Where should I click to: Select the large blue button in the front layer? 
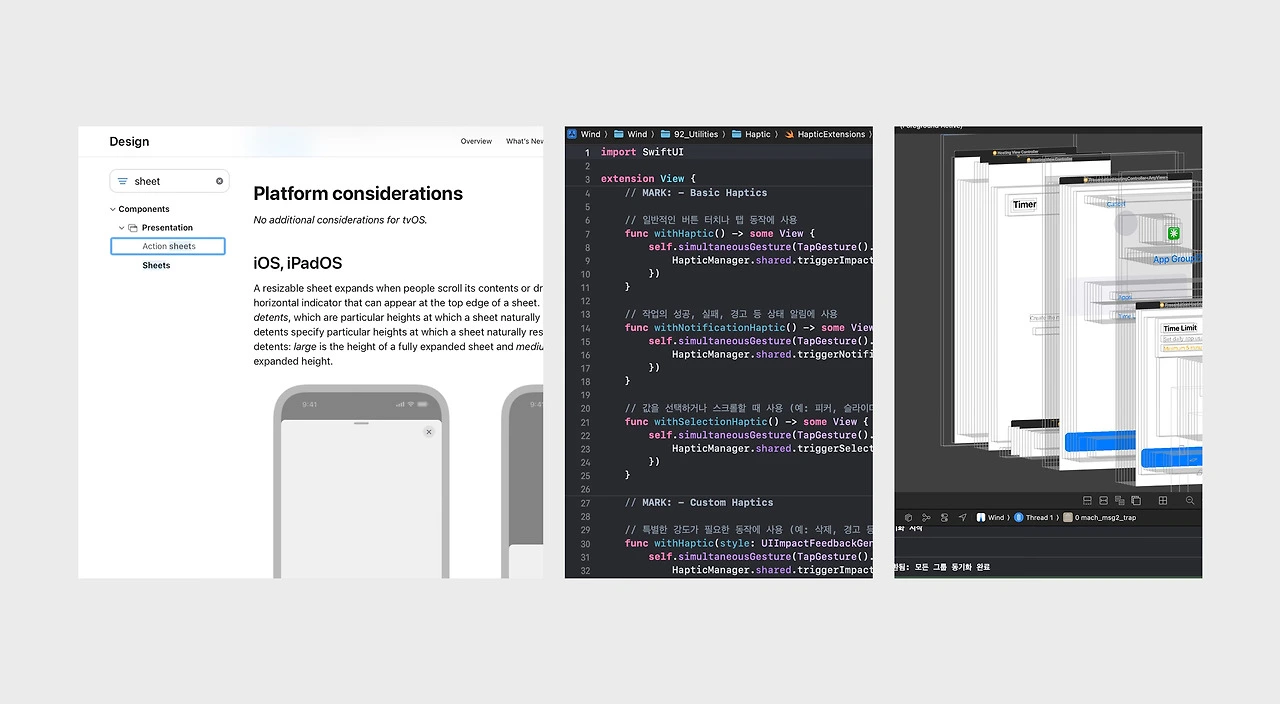click(x=1172, y=458)
